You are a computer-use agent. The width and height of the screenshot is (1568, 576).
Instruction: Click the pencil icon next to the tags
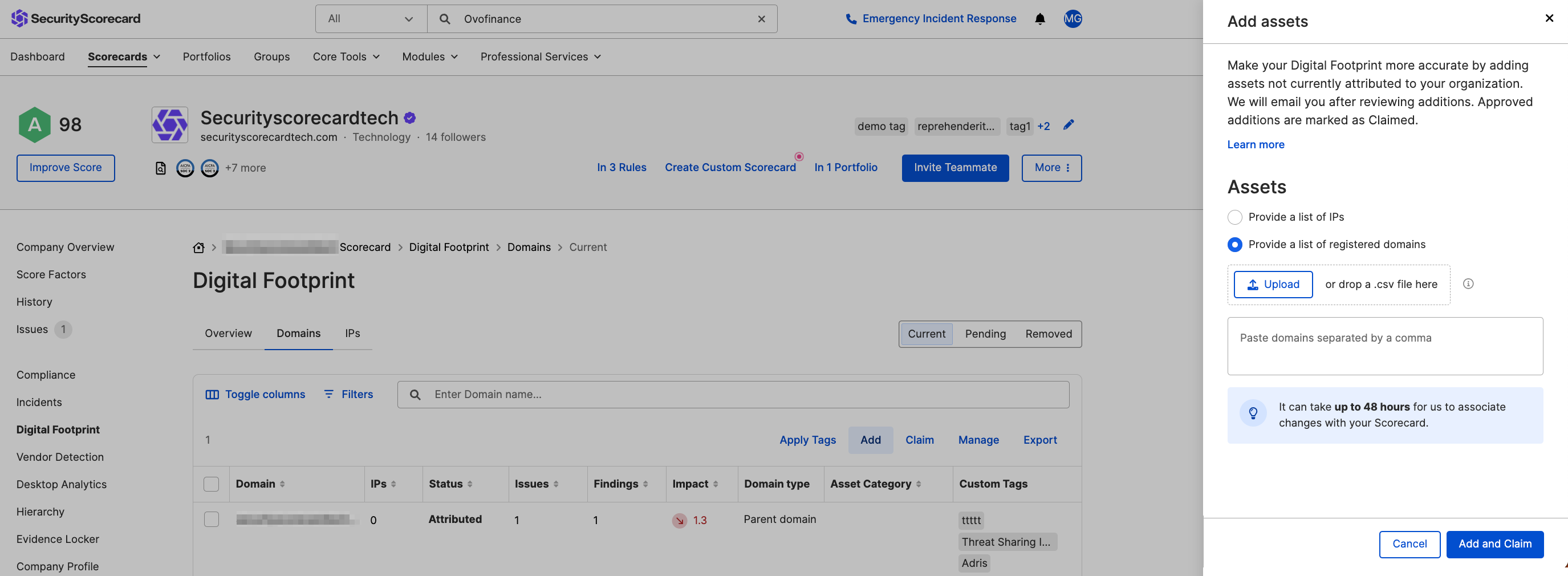click(x=1069, y=125)
